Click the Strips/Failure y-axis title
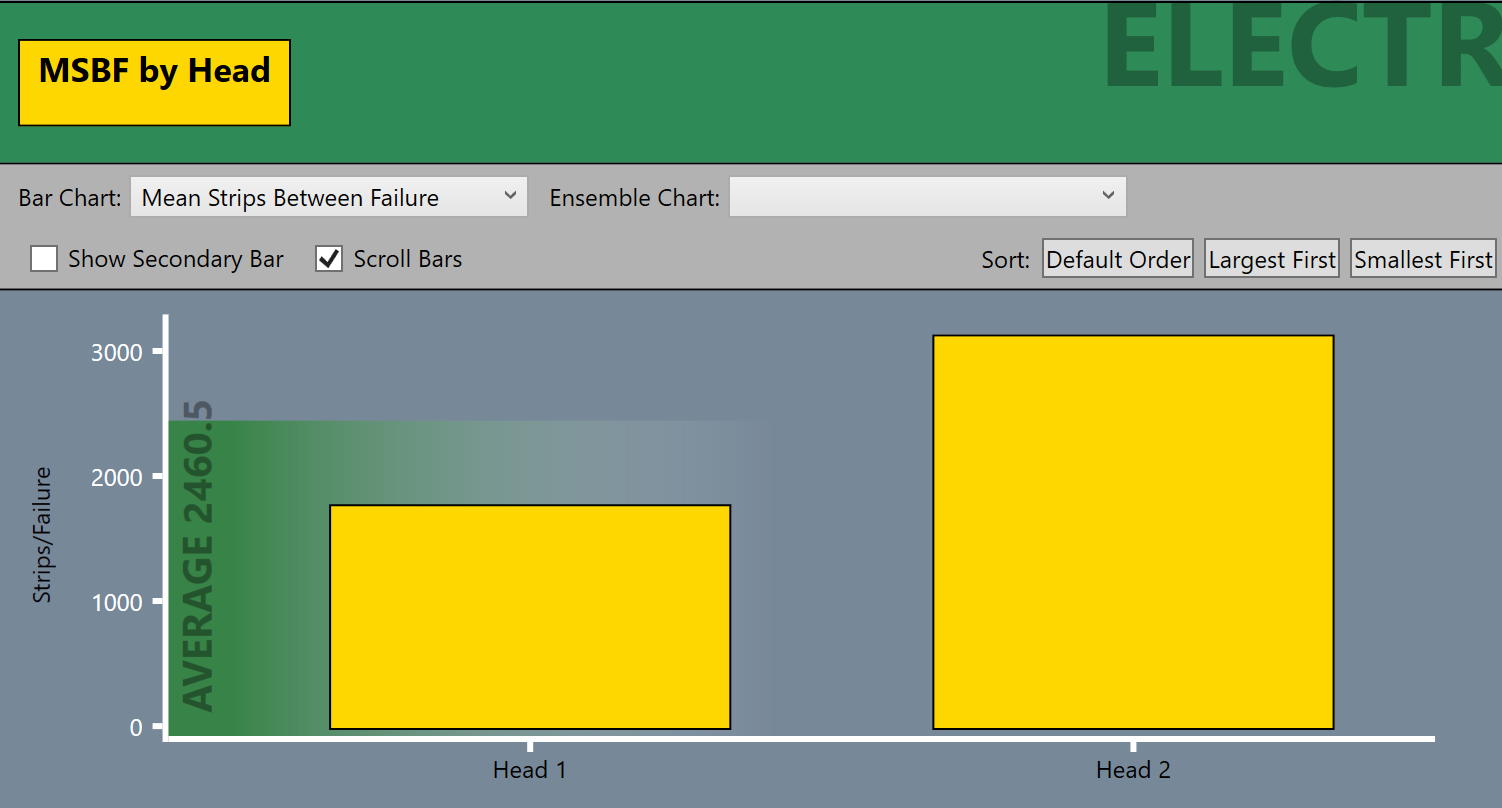 (x=42, y=535)
